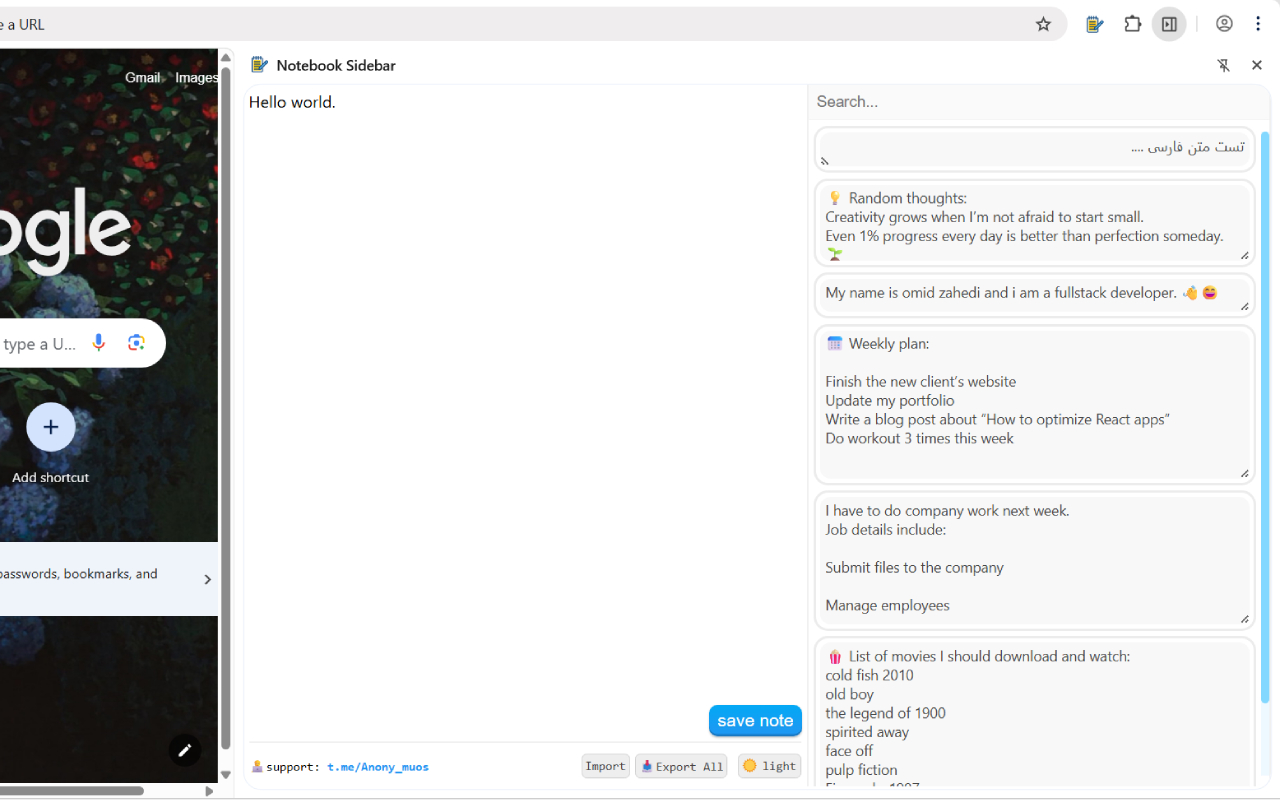Click the Add shortcut plus button
Image resolution: width=1280 pixels, height=800 pixels.
point(51,427)
